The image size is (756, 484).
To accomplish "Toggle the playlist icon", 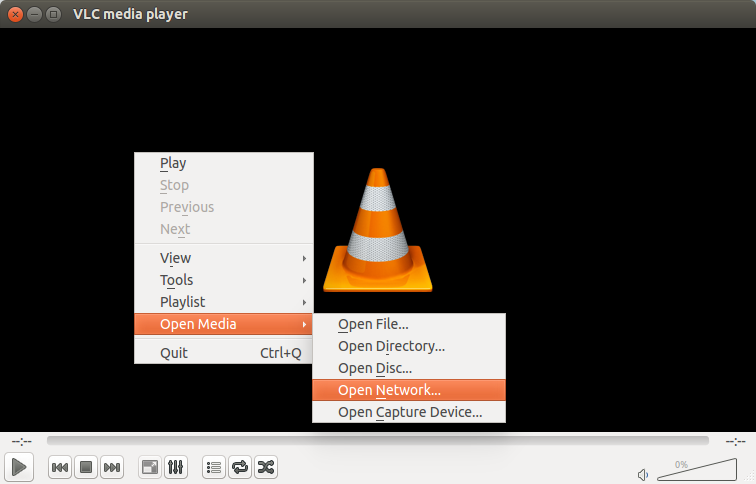I will [214, 467].
